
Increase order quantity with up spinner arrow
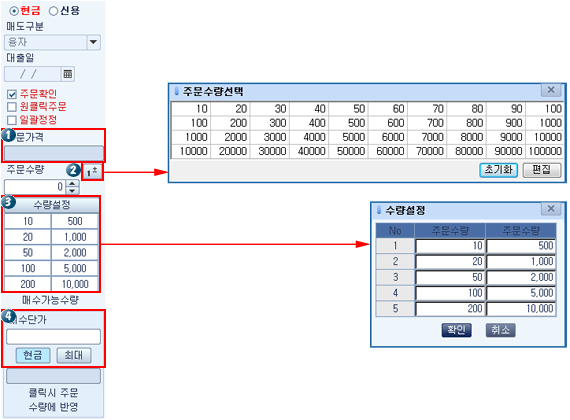(x=73, y=183)
